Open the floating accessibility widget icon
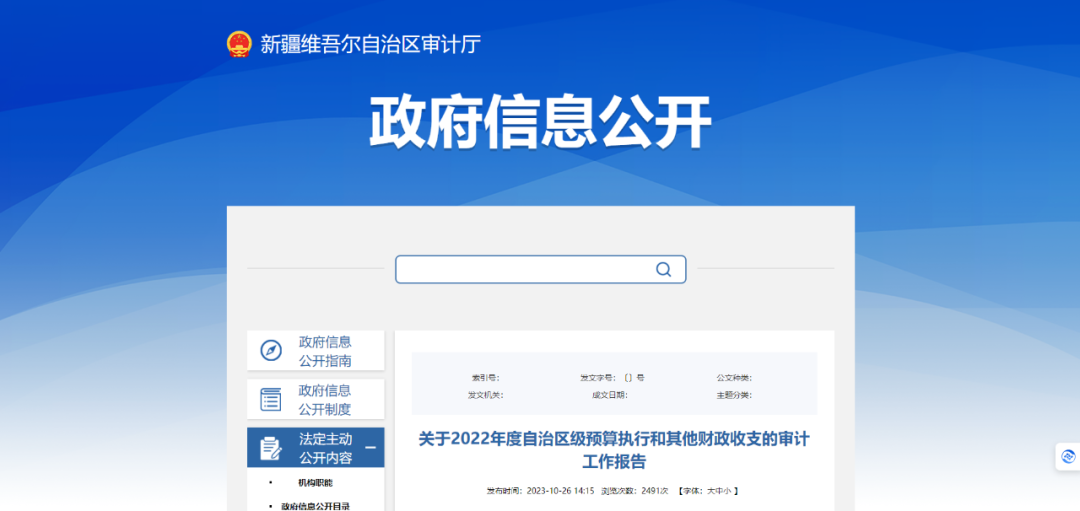This screenshot has width=1080, height=511. 1068,457
